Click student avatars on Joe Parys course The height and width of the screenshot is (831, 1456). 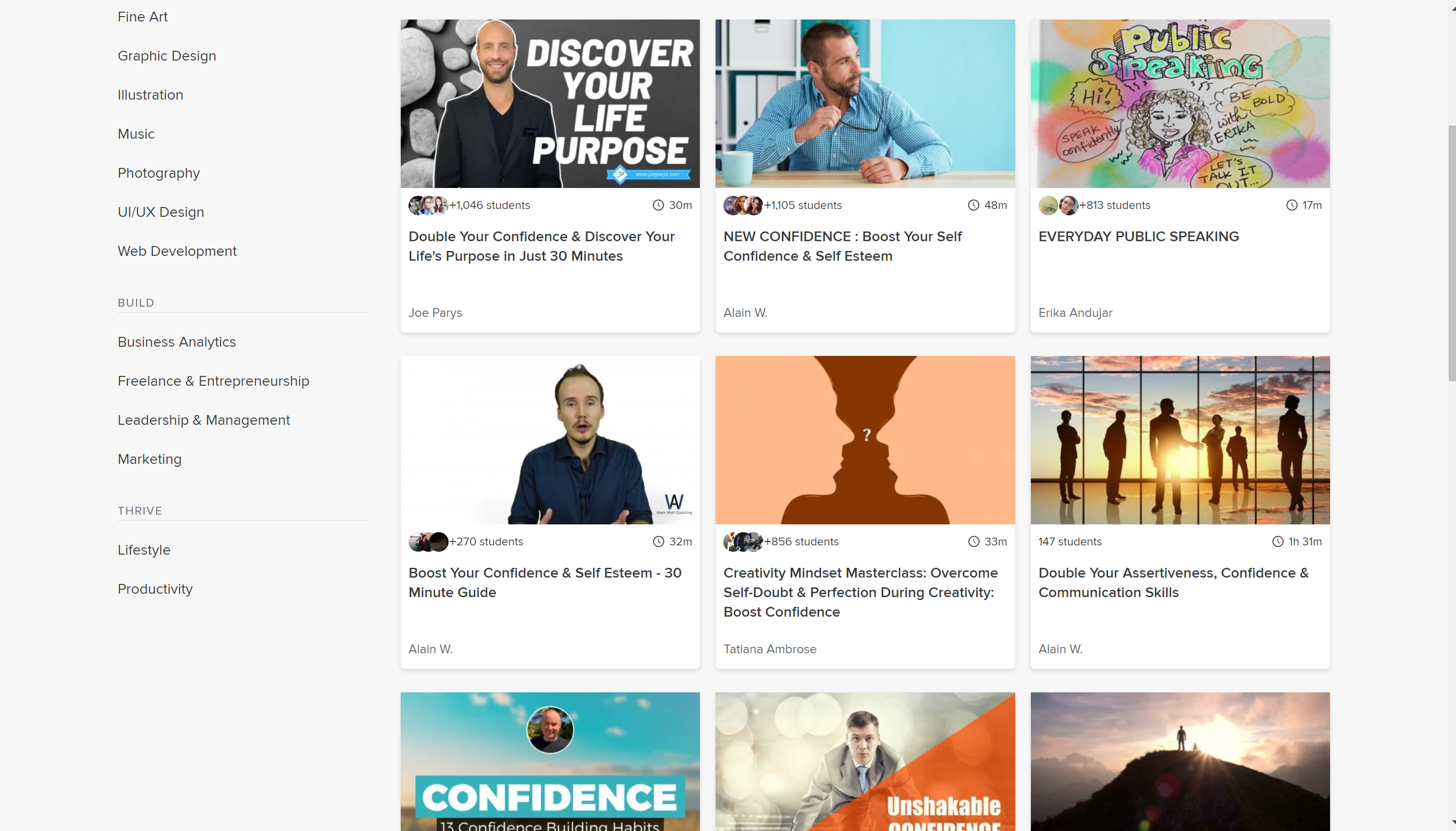pos(428,205)
